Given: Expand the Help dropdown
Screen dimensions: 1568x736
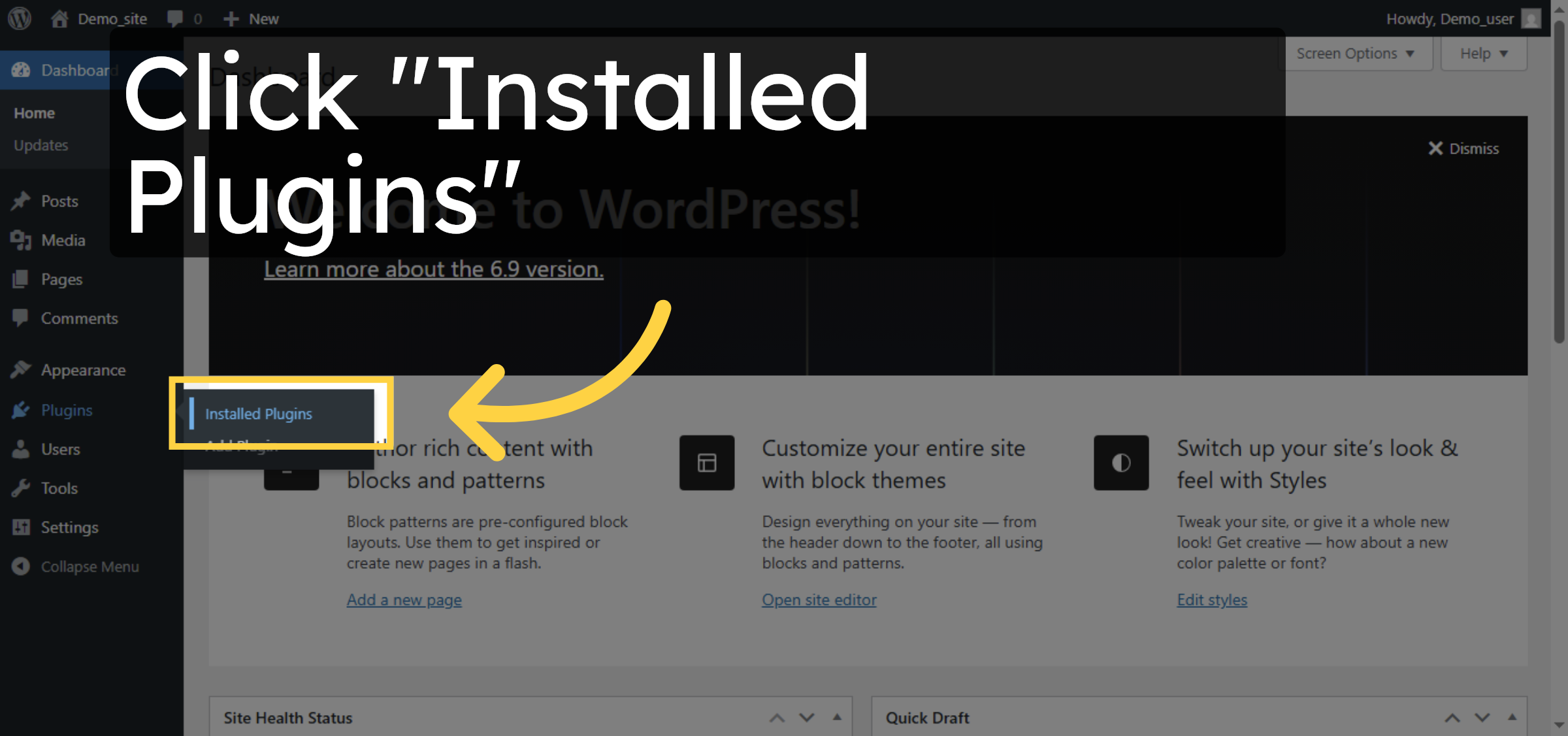Looking at the screenshot, I should [1483, 53].
